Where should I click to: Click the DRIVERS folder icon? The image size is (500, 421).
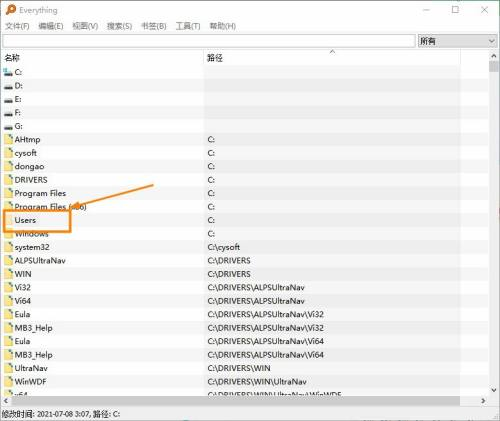point(8,180)
